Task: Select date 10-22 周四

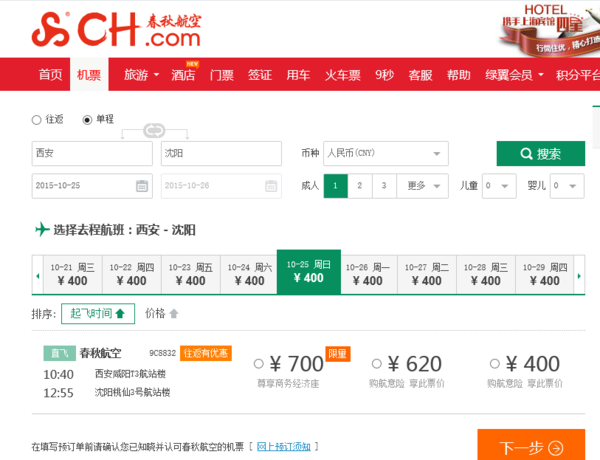Action: (x=132, y=275)
